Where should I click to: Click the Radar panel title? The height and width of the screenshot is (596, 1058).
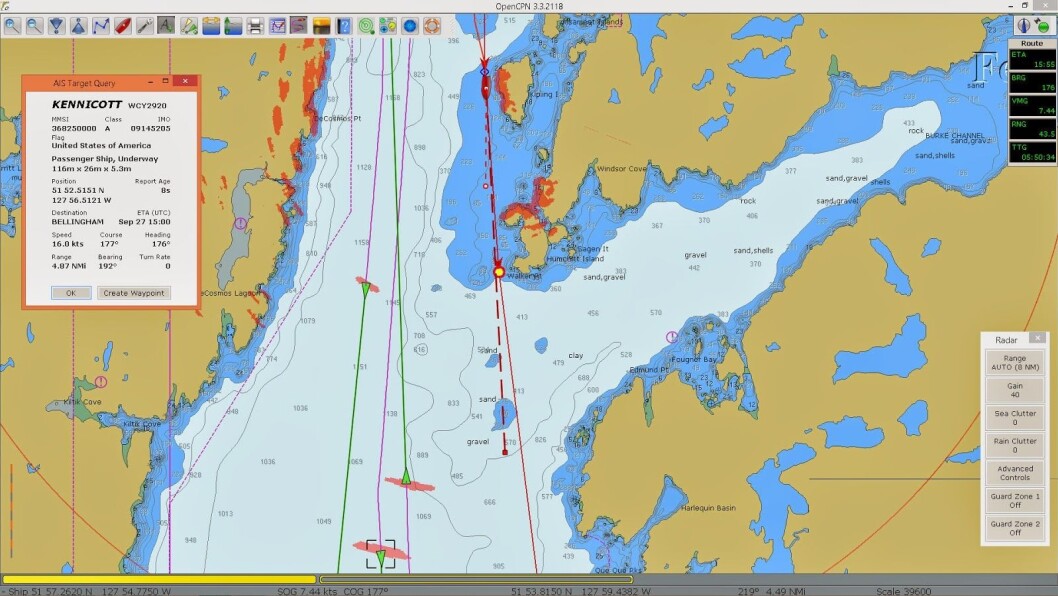(1006, 340)
